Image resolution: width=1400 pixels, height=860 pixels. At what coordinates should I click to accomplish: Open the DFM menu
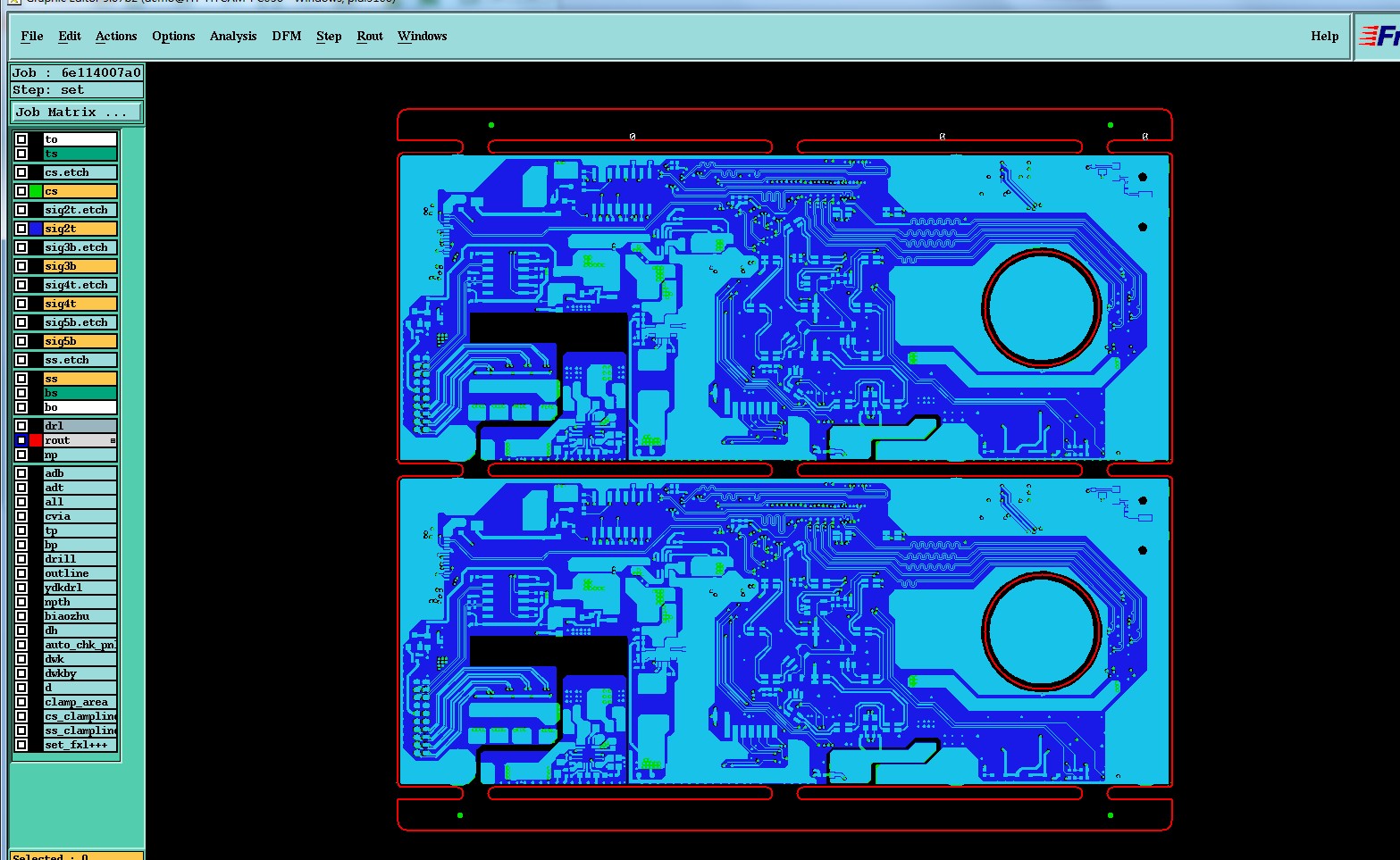pyautogui.click(x=287, y=36)
